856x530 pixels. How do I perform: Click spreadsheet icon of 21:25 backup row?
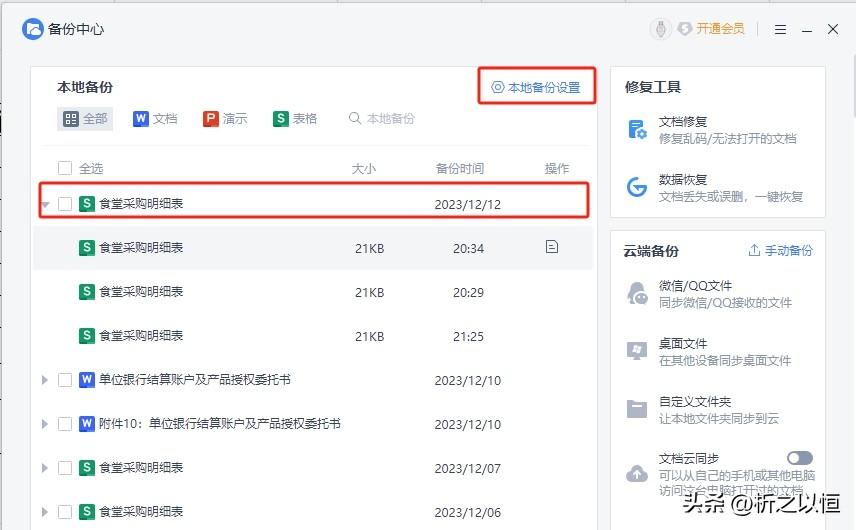[x=87, y=336]
